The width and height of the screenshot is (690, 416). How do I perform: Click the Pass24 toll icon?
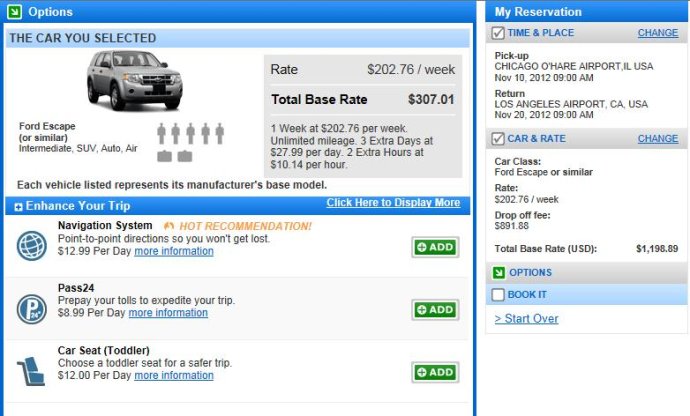[x=32, y=309]
